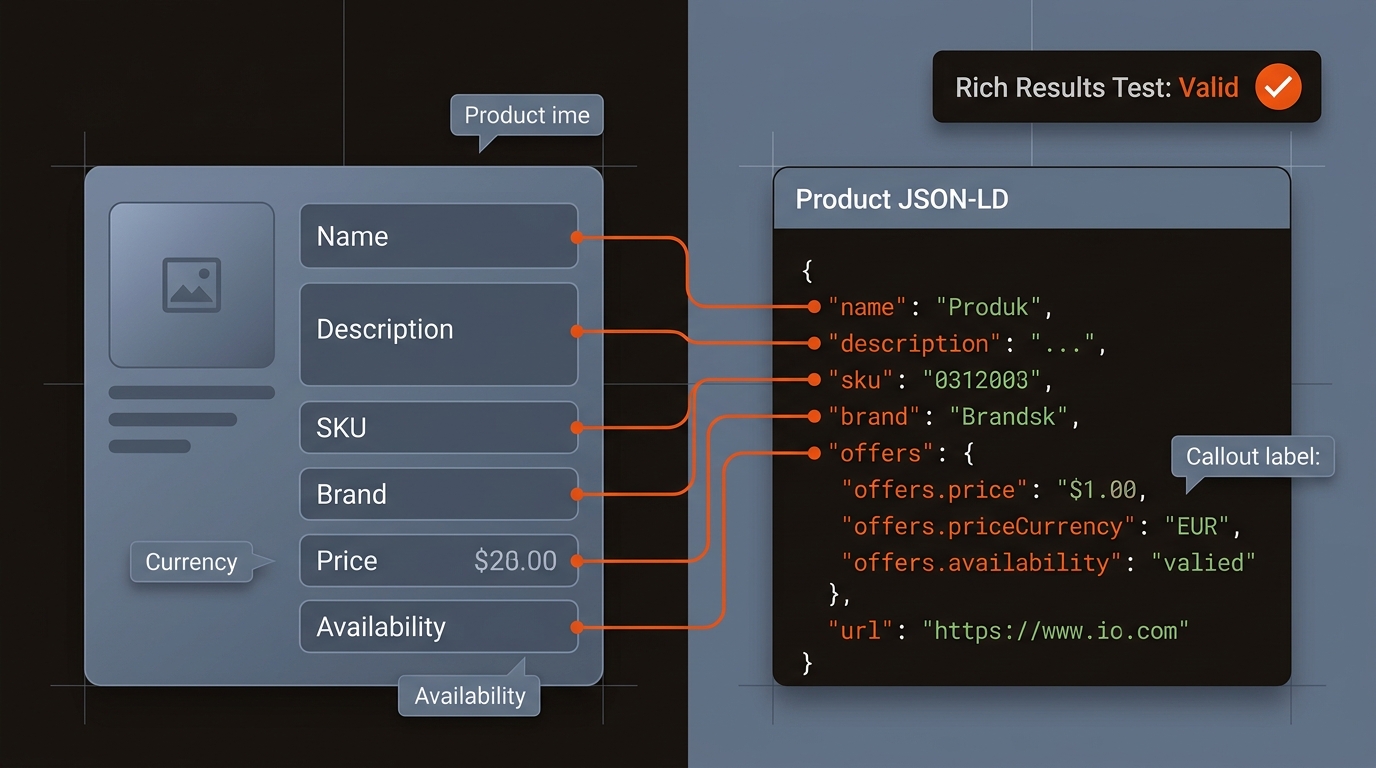Click the "valied" availability value
This screenshot has width=1376, height=768.
tap(1203, 563)
